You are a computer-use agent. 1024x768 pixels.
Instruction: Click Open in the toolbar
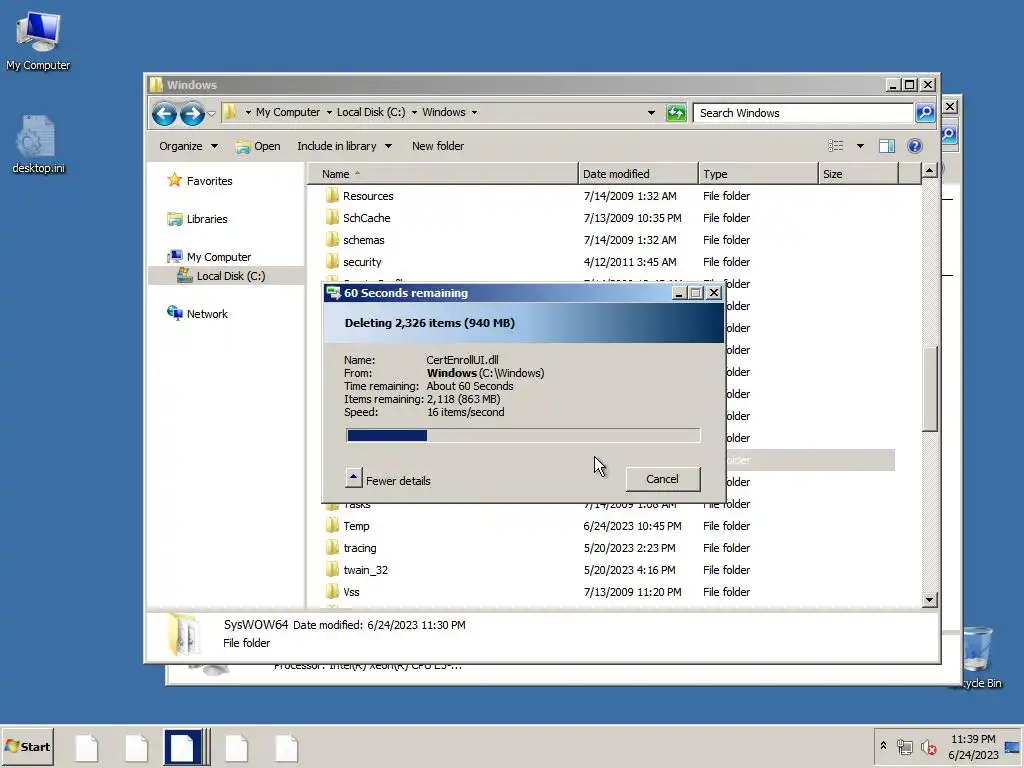(x=259, y=146)
